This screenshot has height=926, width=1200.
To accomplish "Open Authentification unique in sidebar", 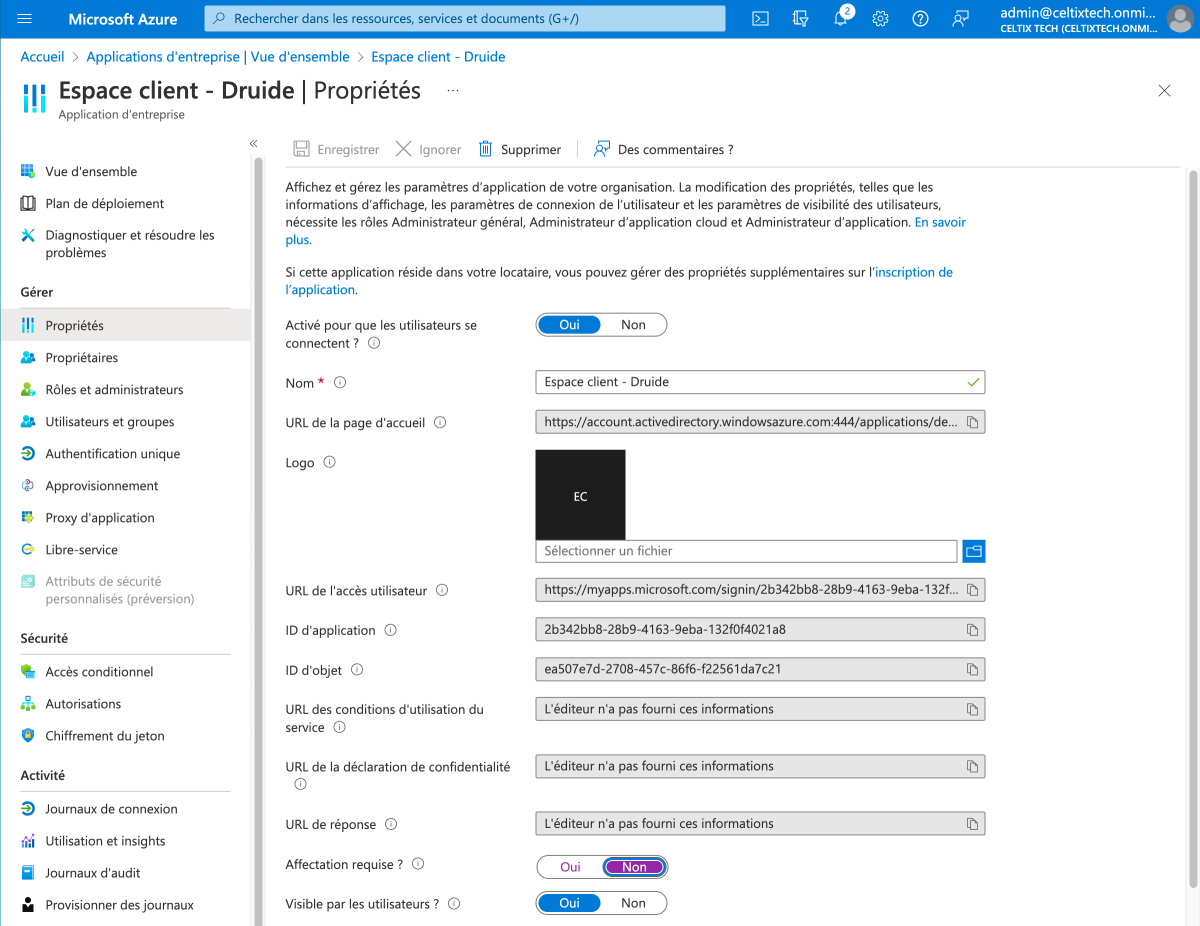I will click(x=112, y=454).
